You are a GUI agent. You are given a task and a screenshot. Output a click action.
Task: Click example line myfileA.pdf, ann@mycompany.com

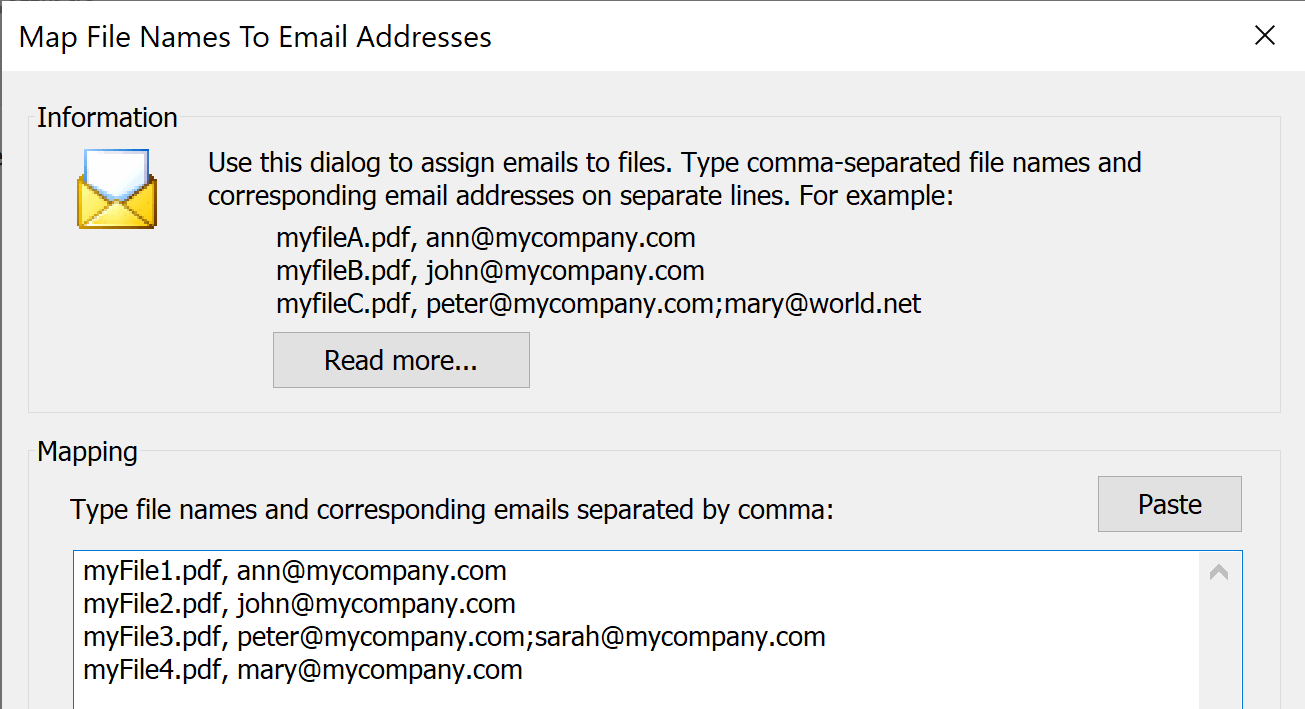tap(485, 238)
